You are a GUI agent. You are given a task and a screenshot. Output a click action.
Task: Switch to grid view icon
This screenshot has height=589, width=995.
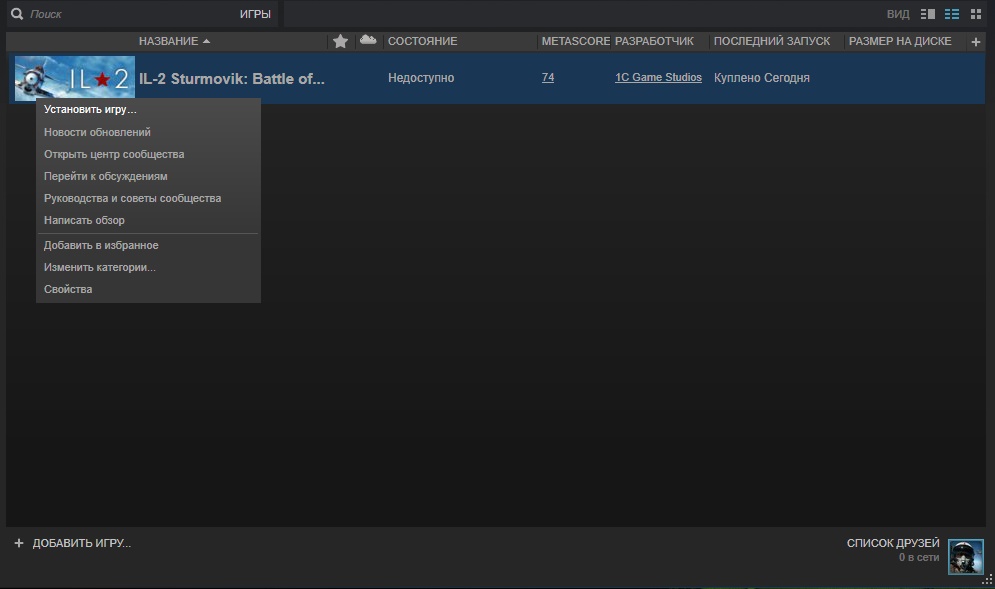(976, 14)
